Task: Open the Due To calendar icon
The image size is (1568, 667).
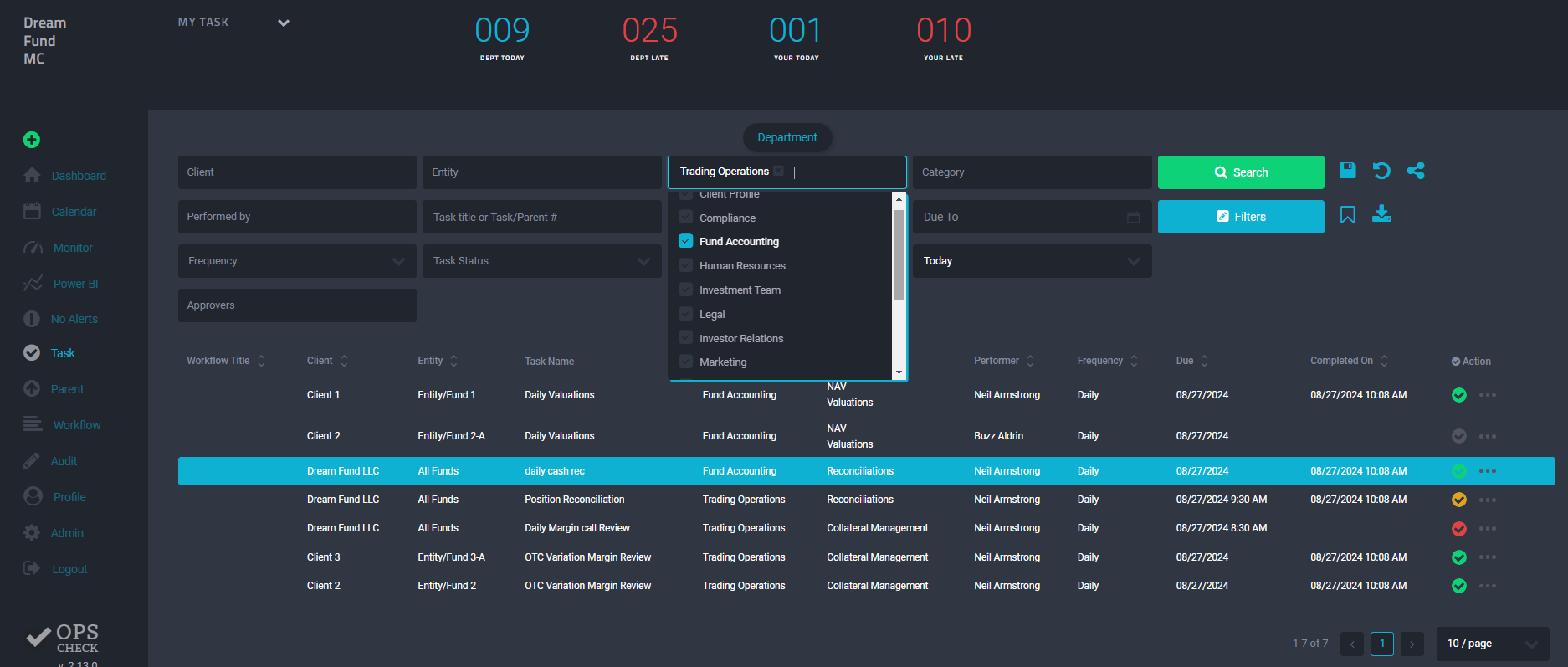Action: (1134, 218)
